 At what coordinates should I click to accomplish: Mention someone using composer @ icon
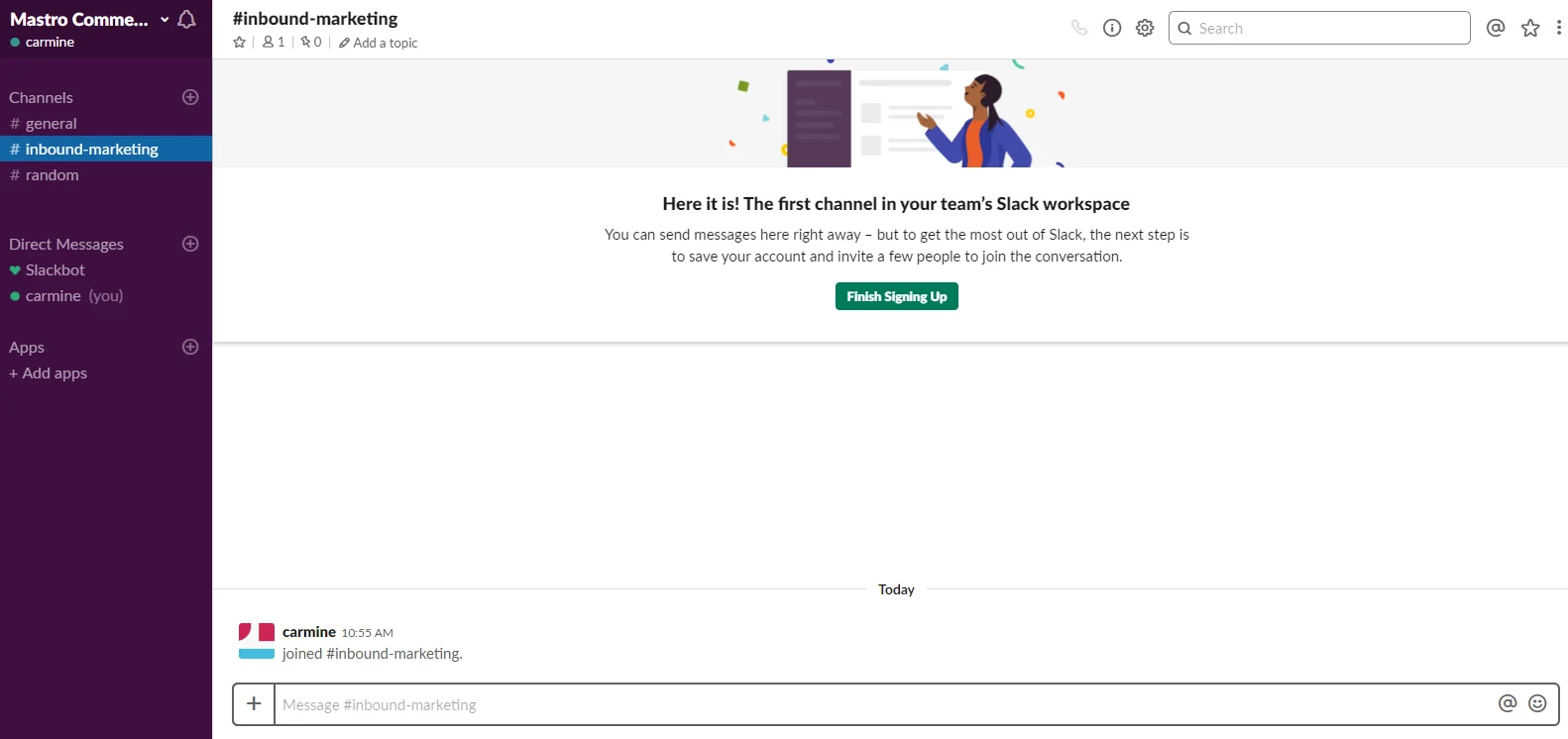[x=1508, y=703]
